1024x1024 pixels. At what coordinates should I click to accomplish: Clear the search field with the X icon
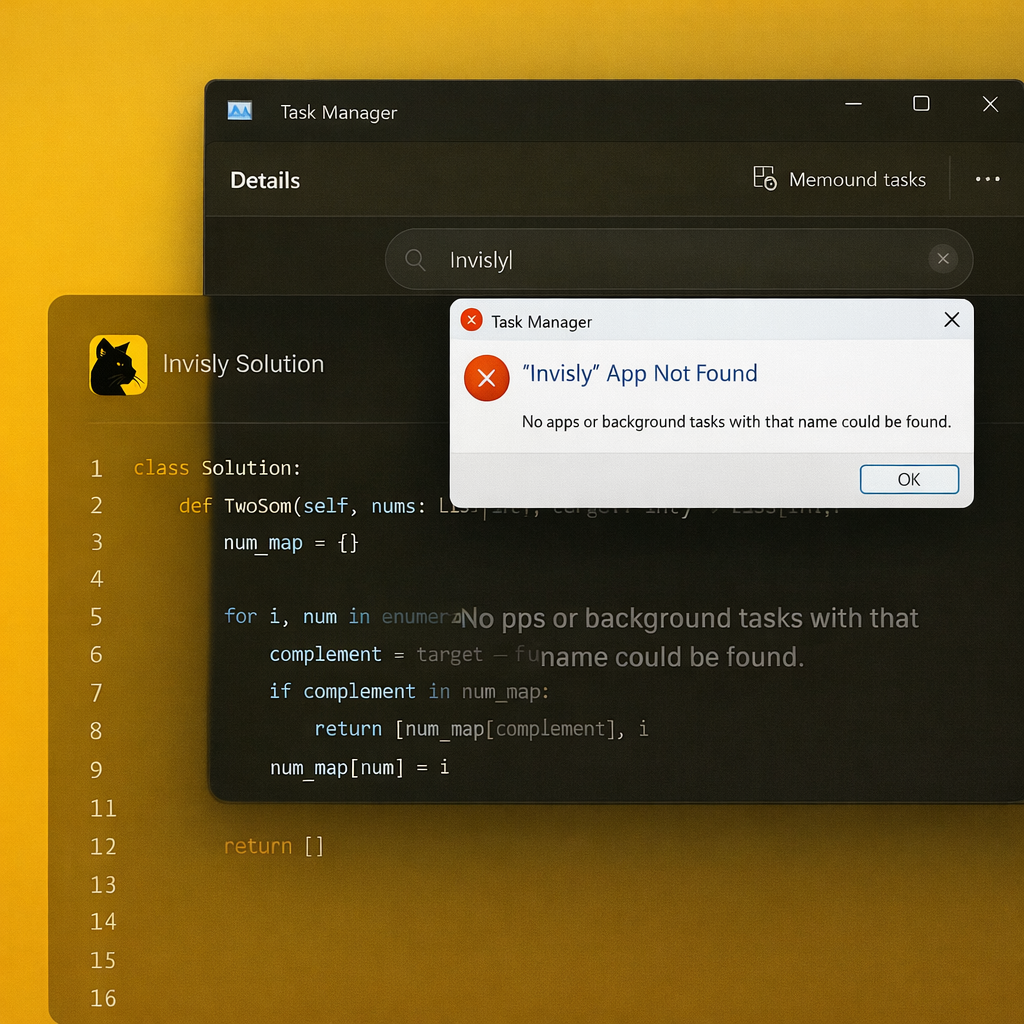pos(943,258)
